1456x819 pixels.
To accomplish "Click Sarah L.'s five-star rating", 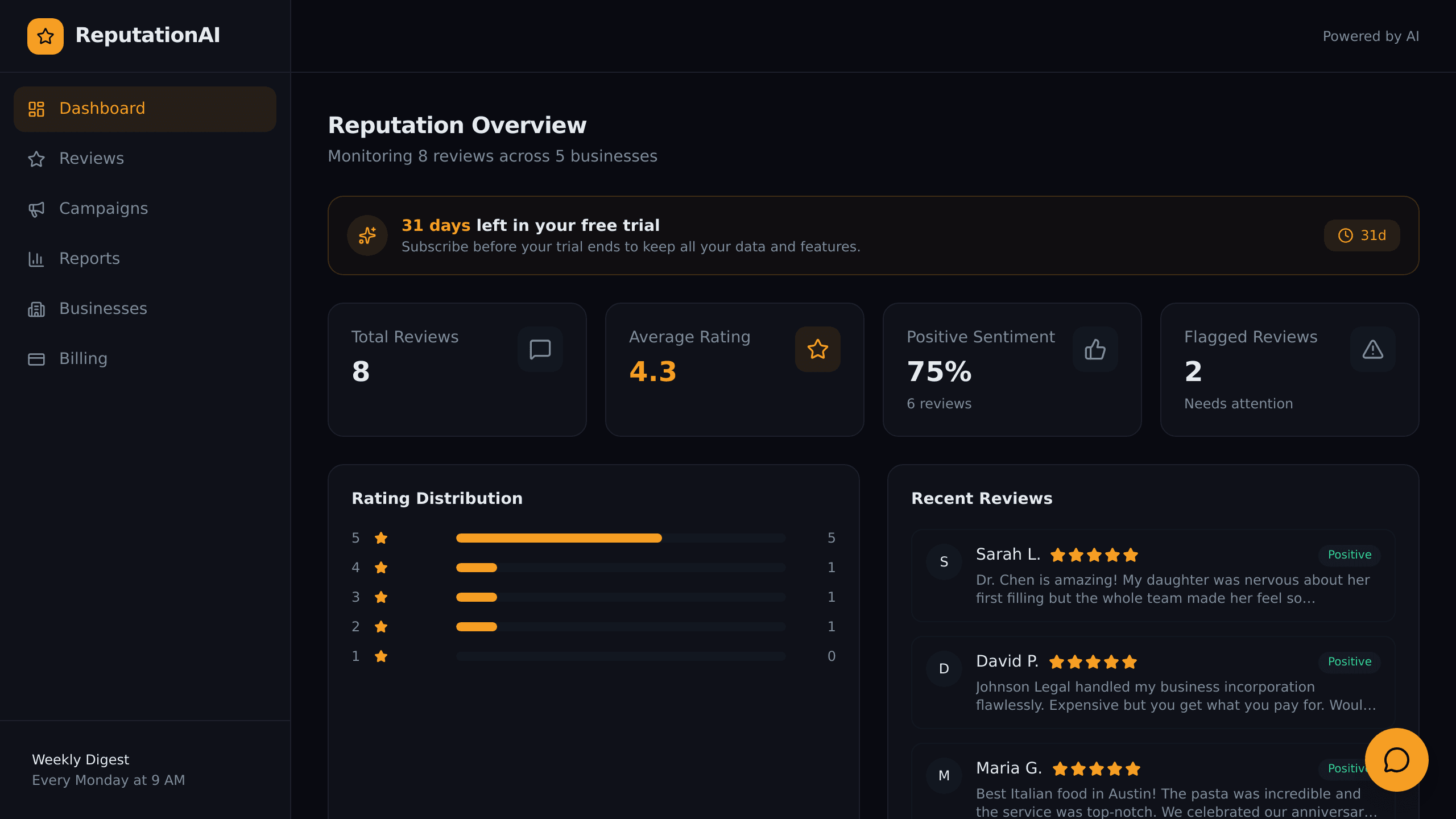I will (x=1094, y=555).
